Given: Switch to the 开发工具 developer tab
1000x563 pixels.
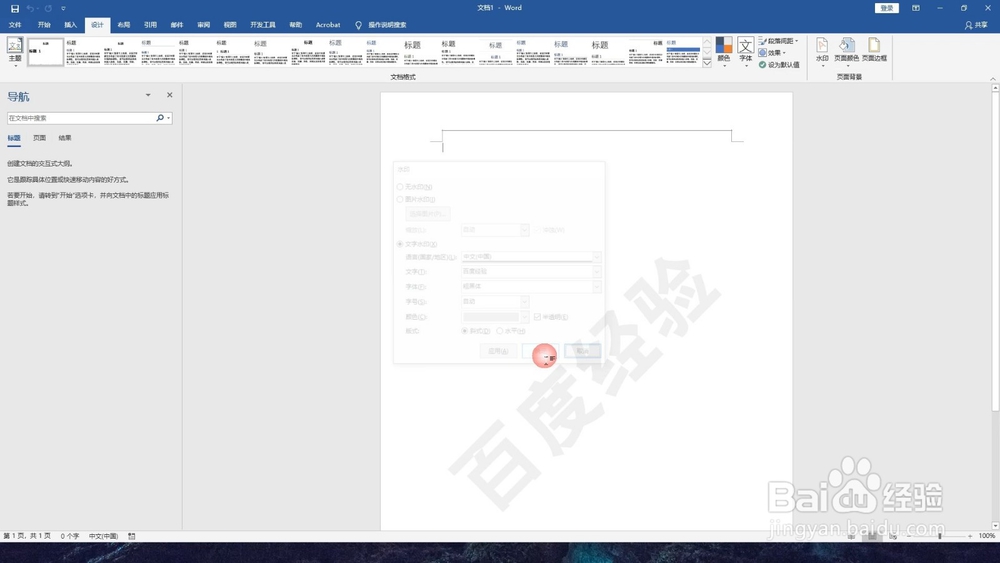Looking at the screenshot, I should 263,25.
